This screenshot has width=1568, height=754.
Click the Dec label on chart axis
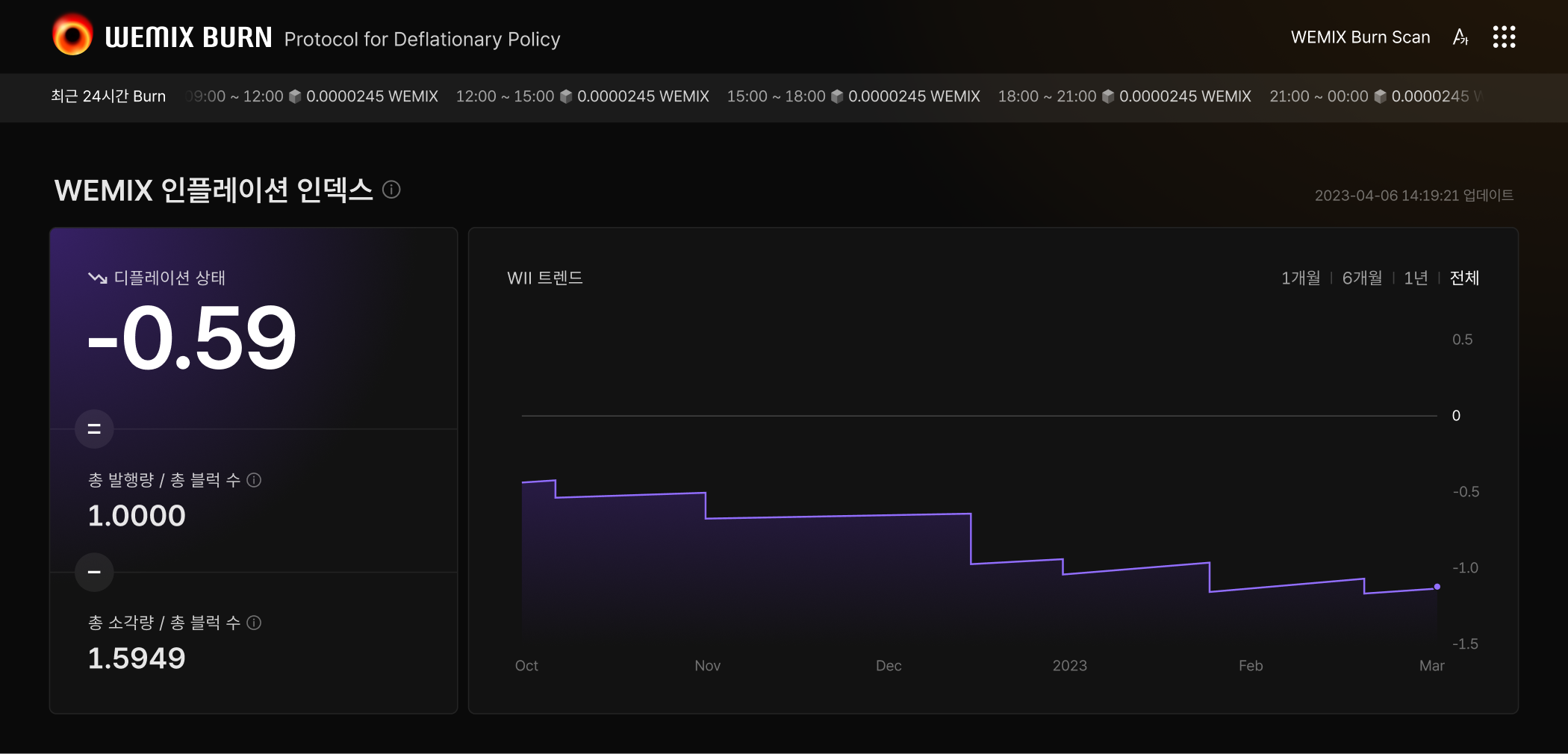point(889,665)
